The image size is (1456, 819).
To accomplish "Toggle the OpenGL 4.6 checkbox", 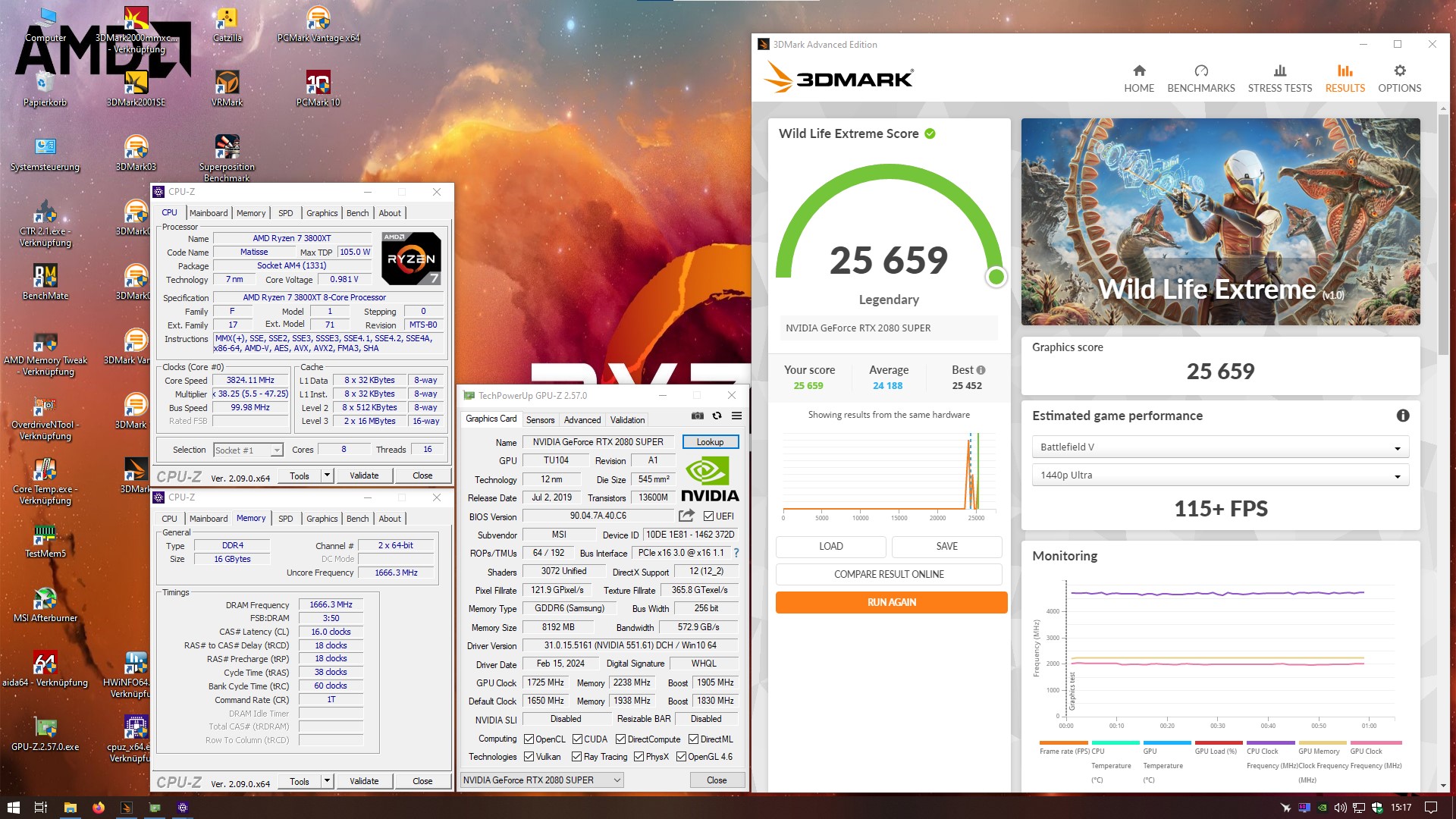I will pos(682,757).
